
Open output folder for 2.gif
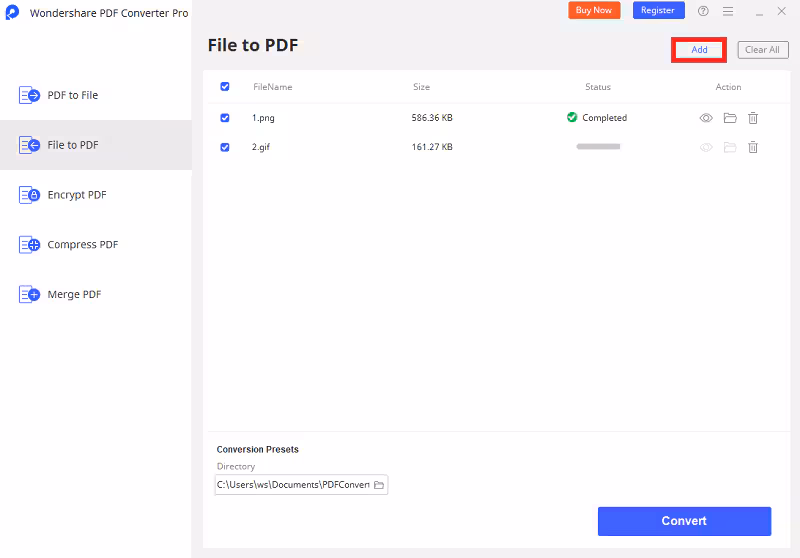click(730, 147)
